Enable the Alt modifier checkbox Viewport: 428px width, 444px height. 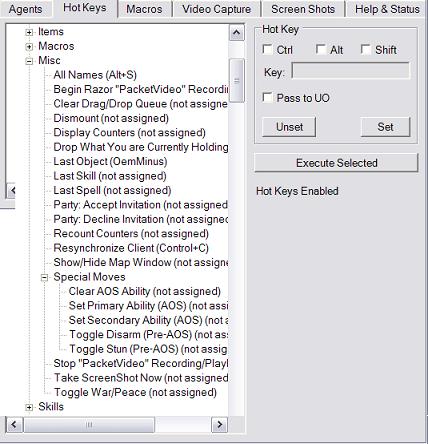[x=321, y=50]
